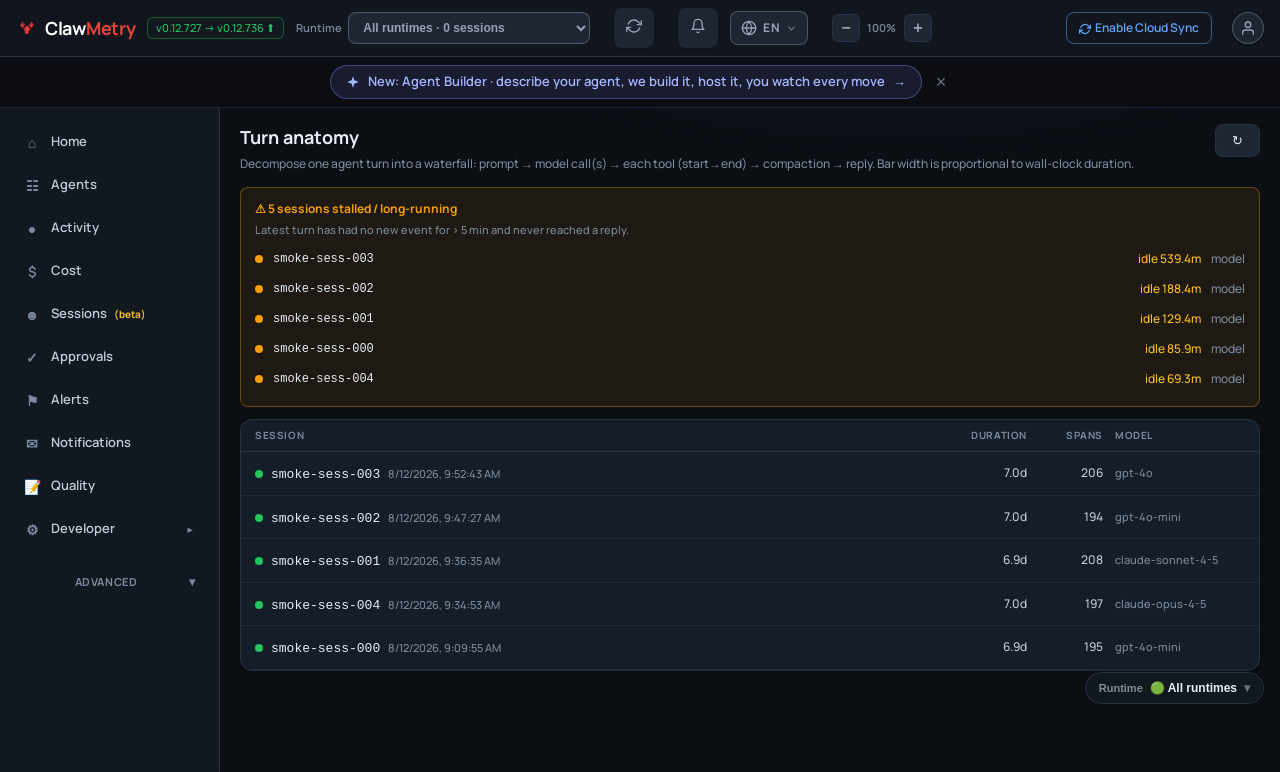Viewport: 1280px width, 772px height.
Task: Open the user profile avatar
Action: pyautogui.click(x=1248, y=28)
